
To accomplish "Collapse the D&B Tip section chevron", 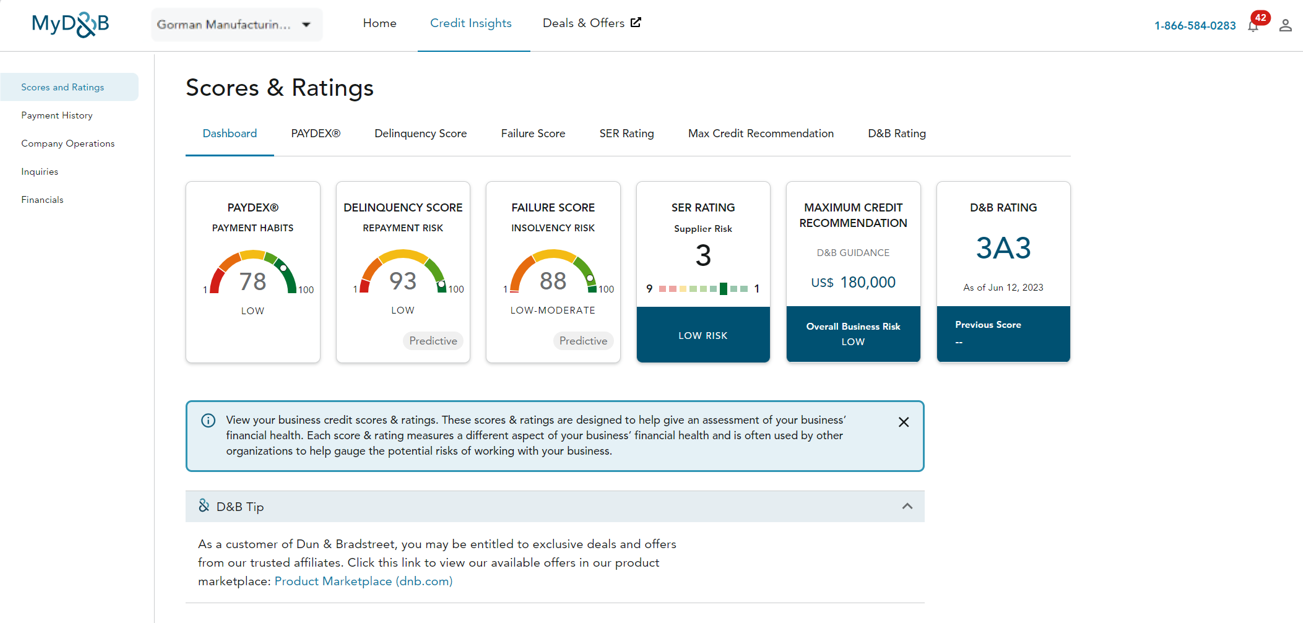I will [907, 506].
